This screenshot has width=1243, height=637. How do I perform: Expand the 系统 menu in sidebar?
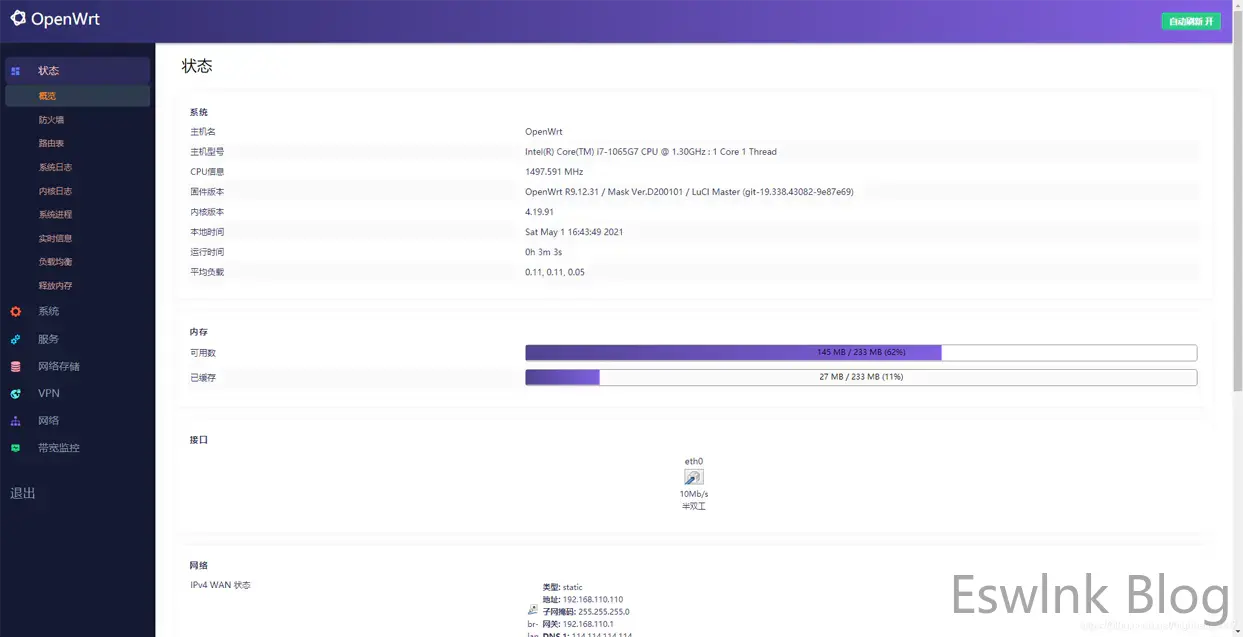[49, 312]
